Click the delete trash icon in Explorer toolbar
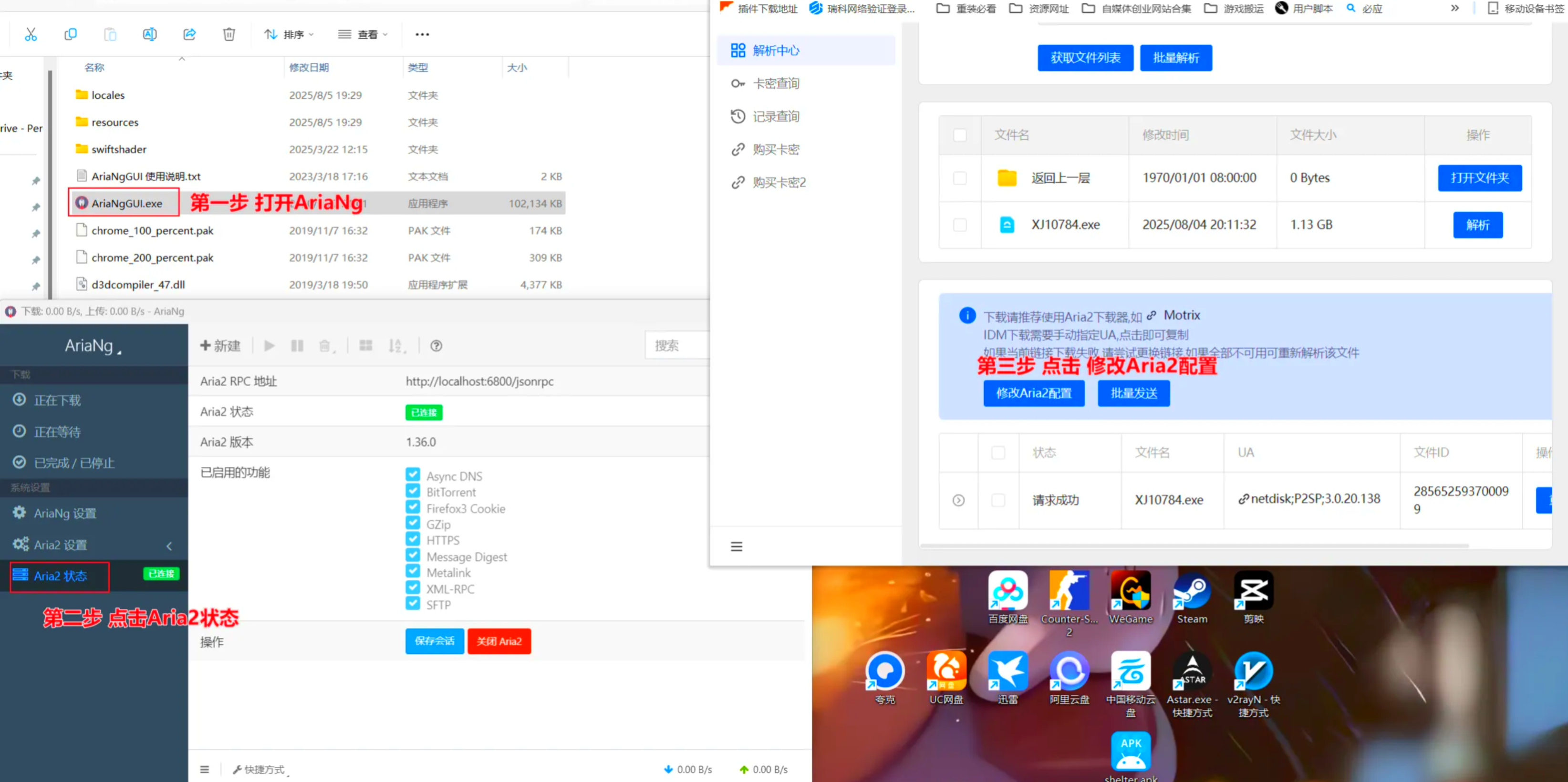 tap(229, 35)
